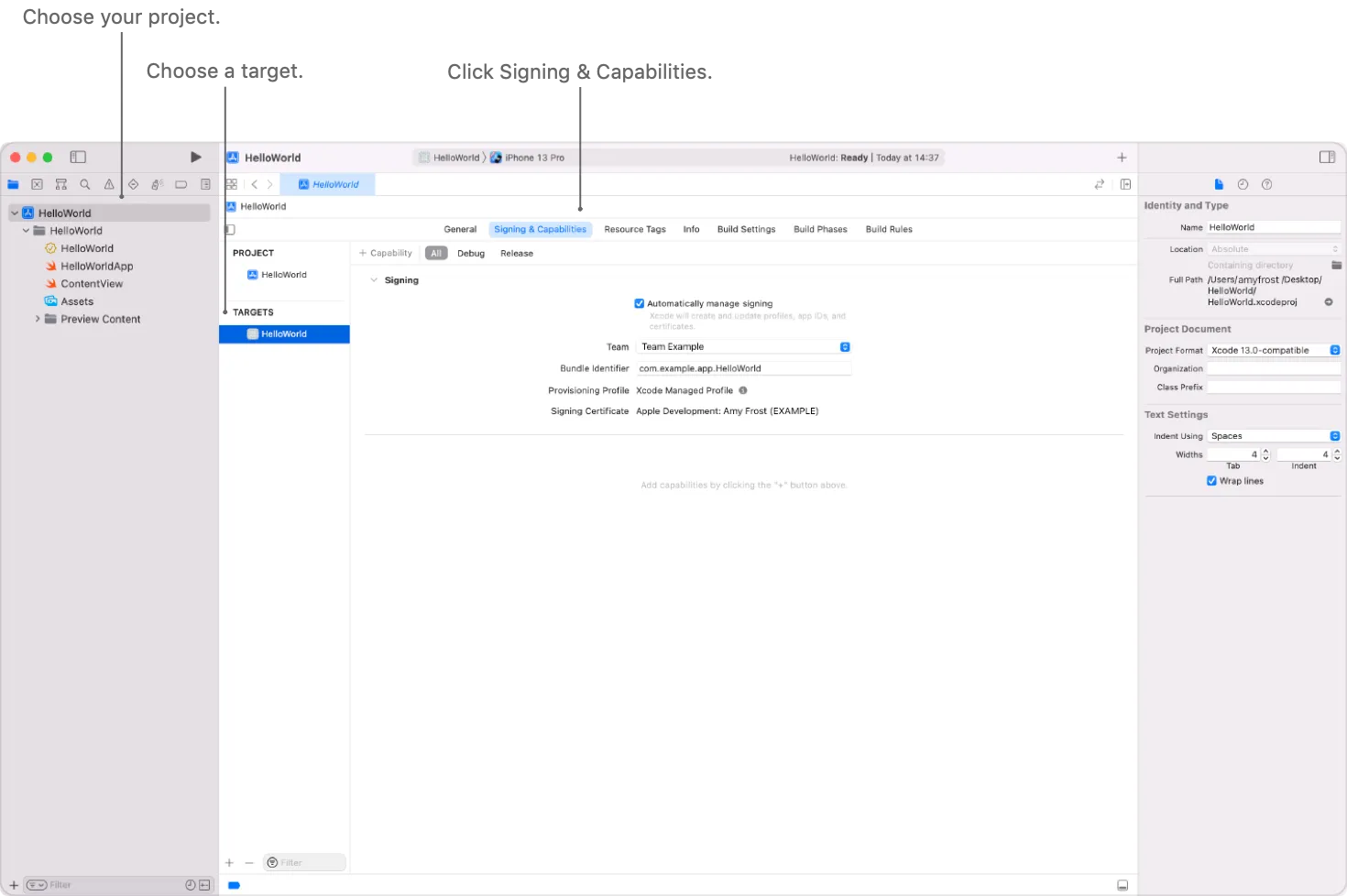Add editor on right

pos(1125,184)
